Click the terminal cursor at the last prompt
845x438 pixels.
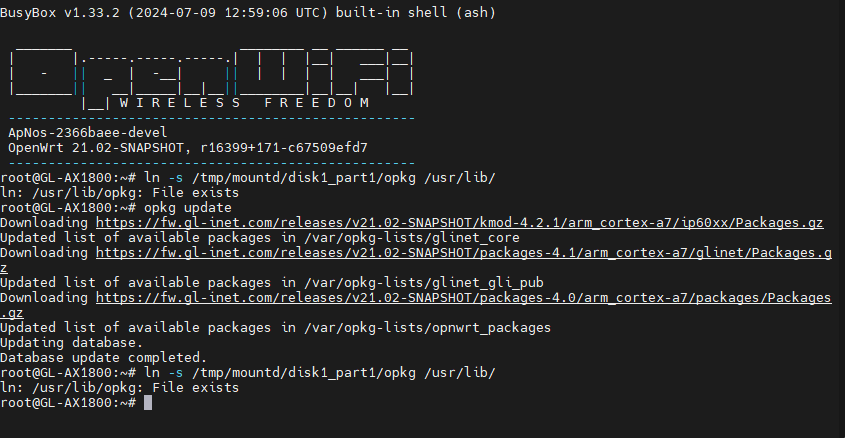point(148,403)
